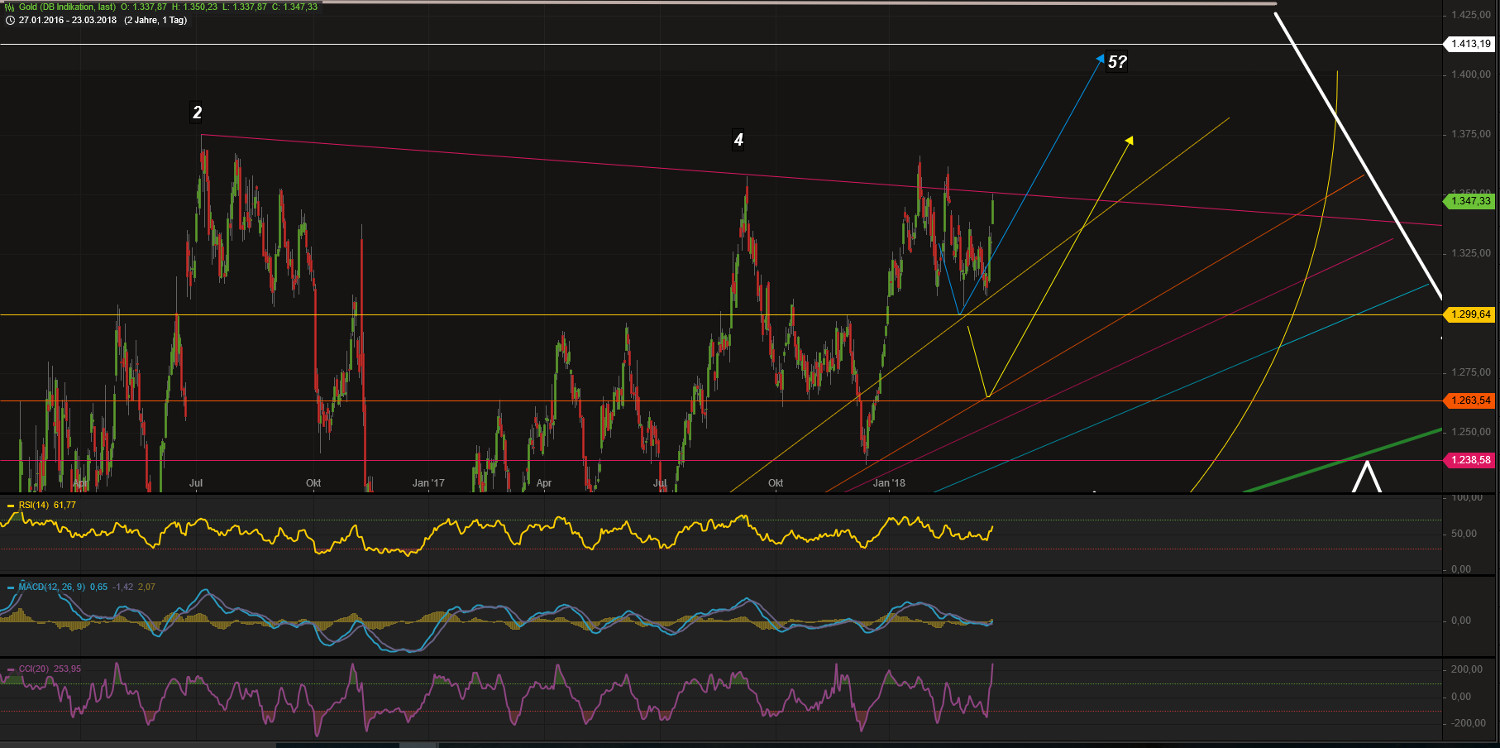
Task: Click the orange 1.263,54 level price tag
Action: point(1470,401)
